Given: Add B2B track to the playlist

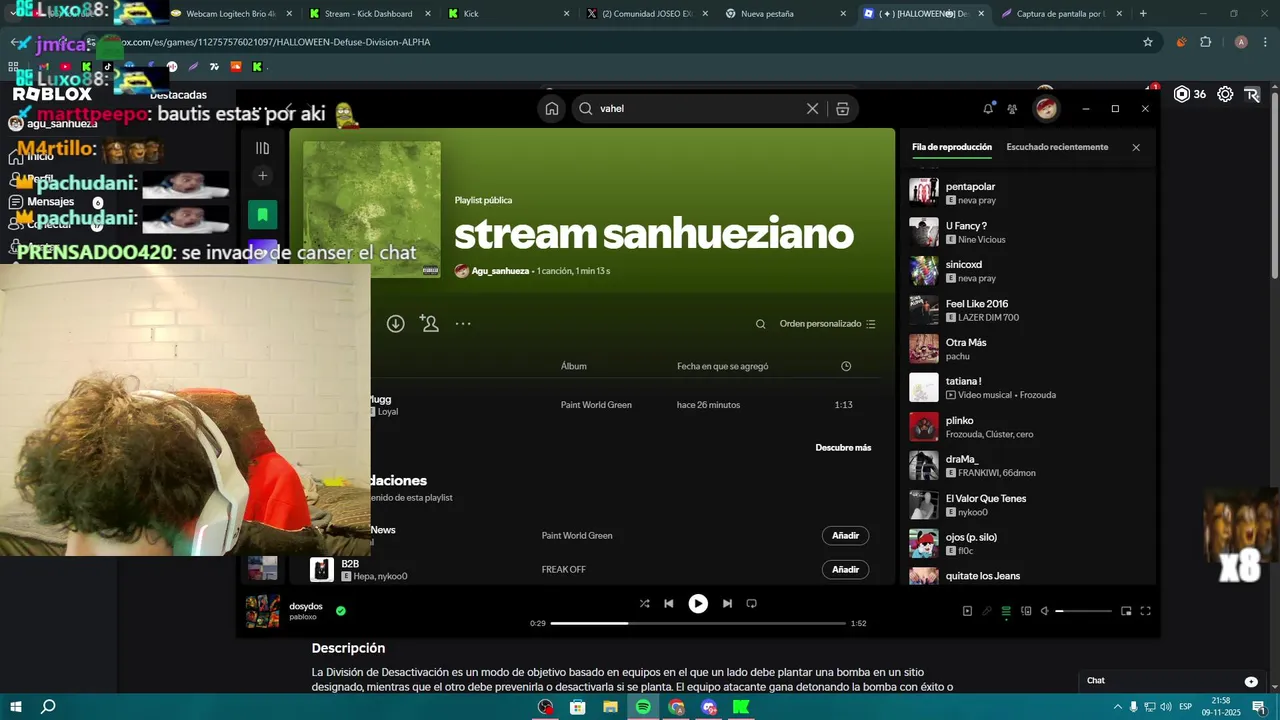Looking at the screenshot, I should pyautogui.click(x=845, y=569).
